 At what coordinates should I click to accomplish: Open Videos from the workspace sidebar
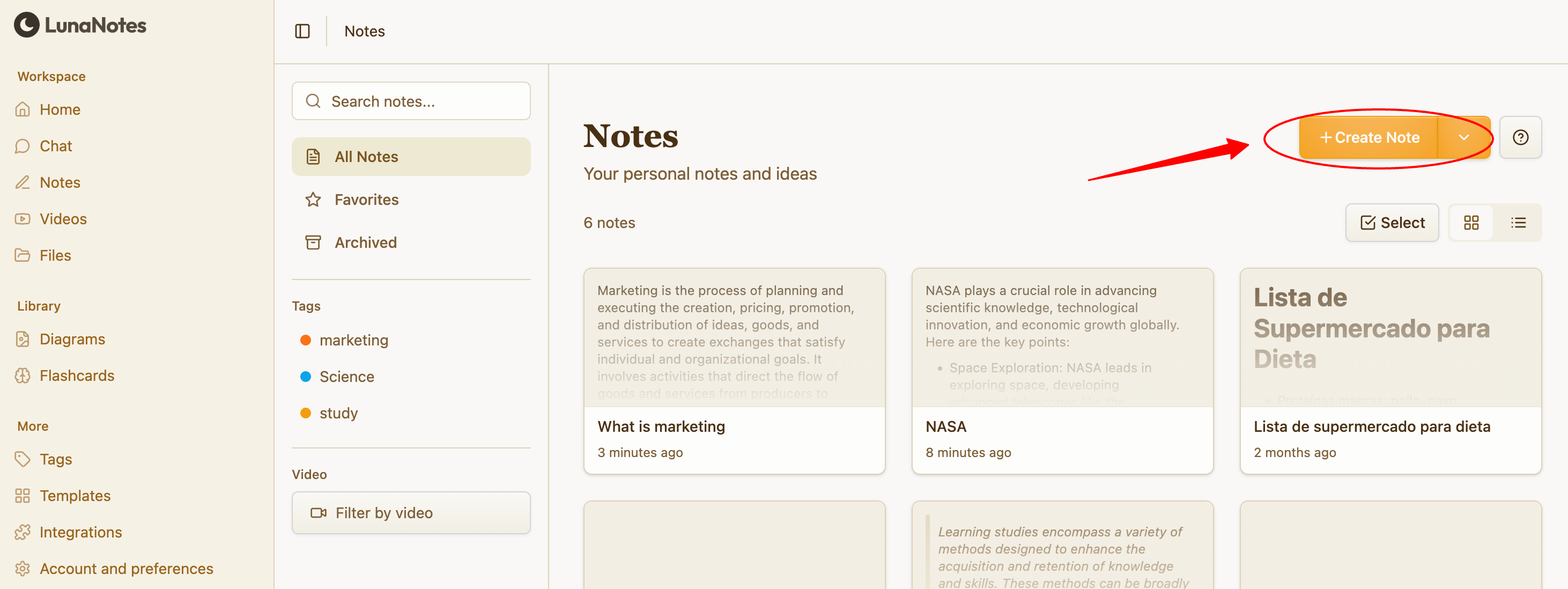coord(63,219)
